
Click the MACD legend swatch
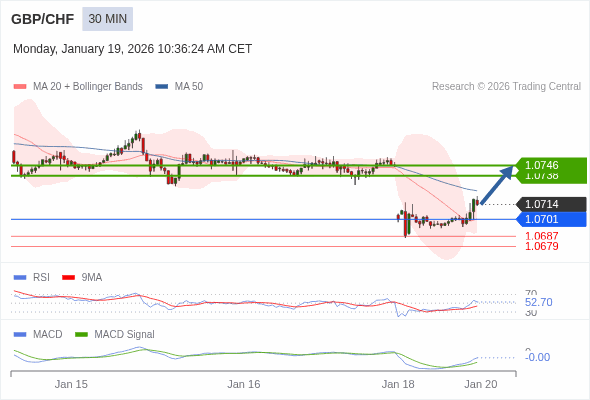point(20,335)
